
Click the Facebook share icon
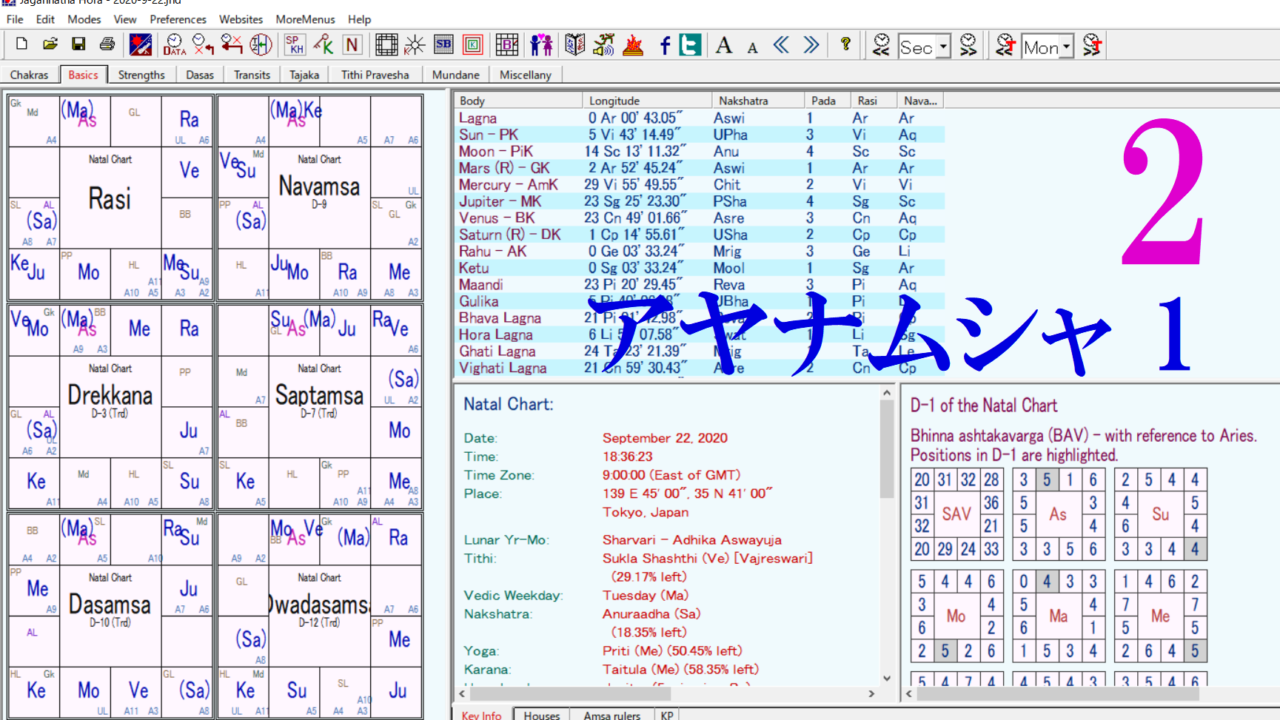(664, 45)
